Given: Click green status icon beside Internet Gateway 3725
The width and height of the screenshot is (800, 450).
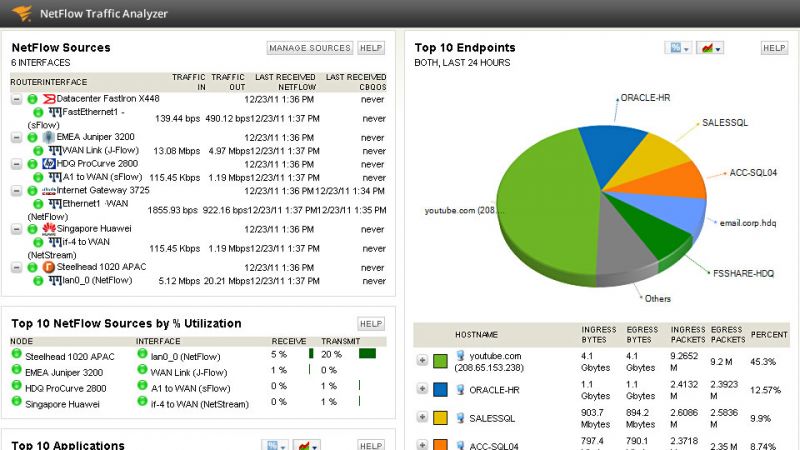Looking at the screenshot, I should [32, 191].
